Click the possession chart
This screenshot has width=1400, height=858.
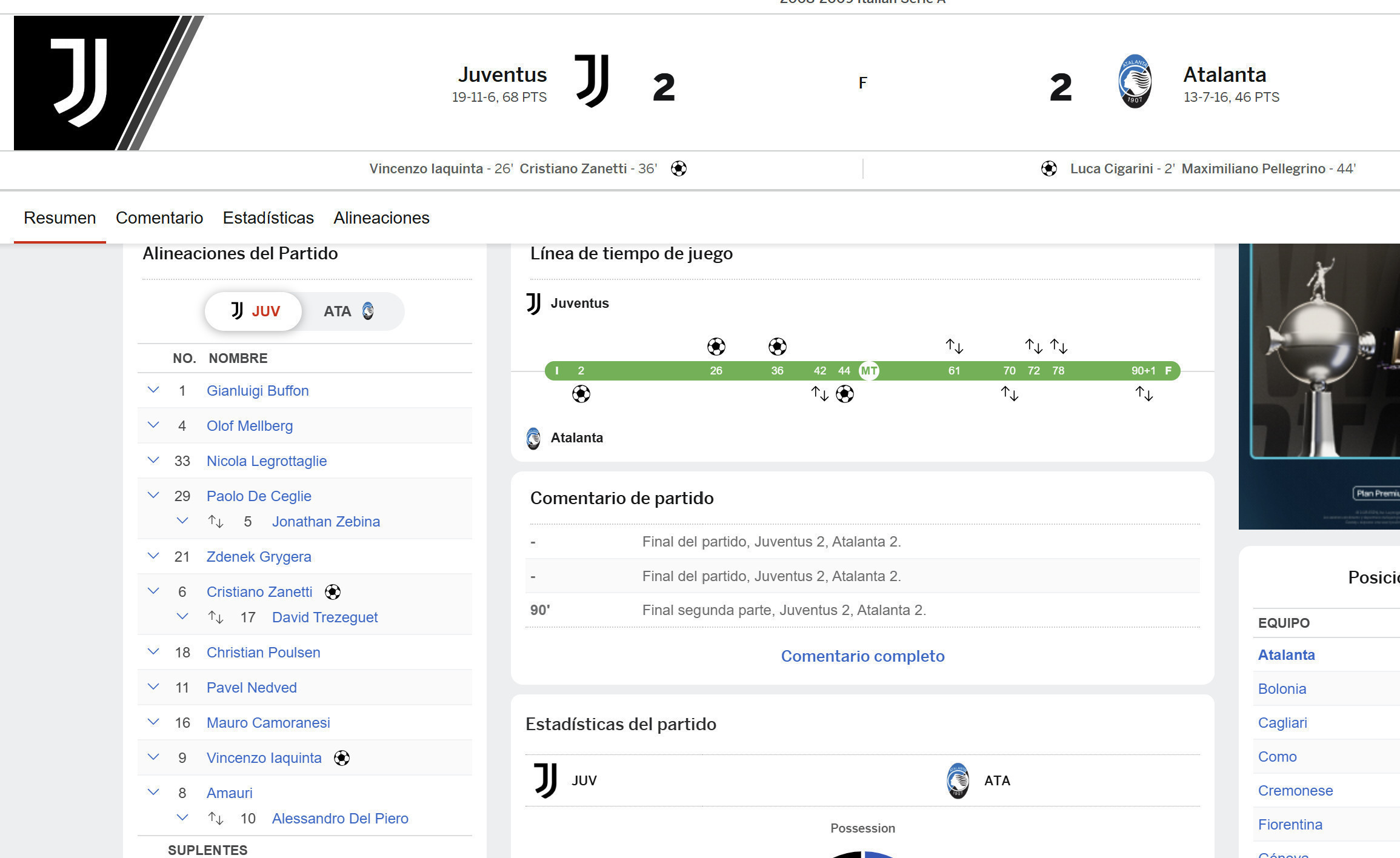[863, 854]
